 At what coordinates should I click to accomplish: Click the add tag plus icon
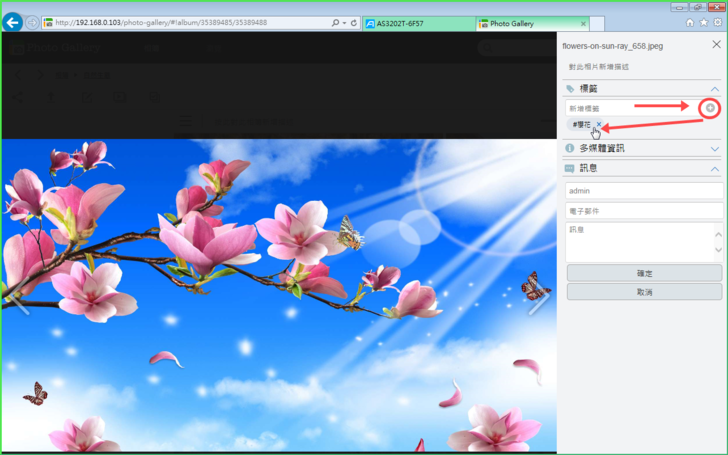710,108
